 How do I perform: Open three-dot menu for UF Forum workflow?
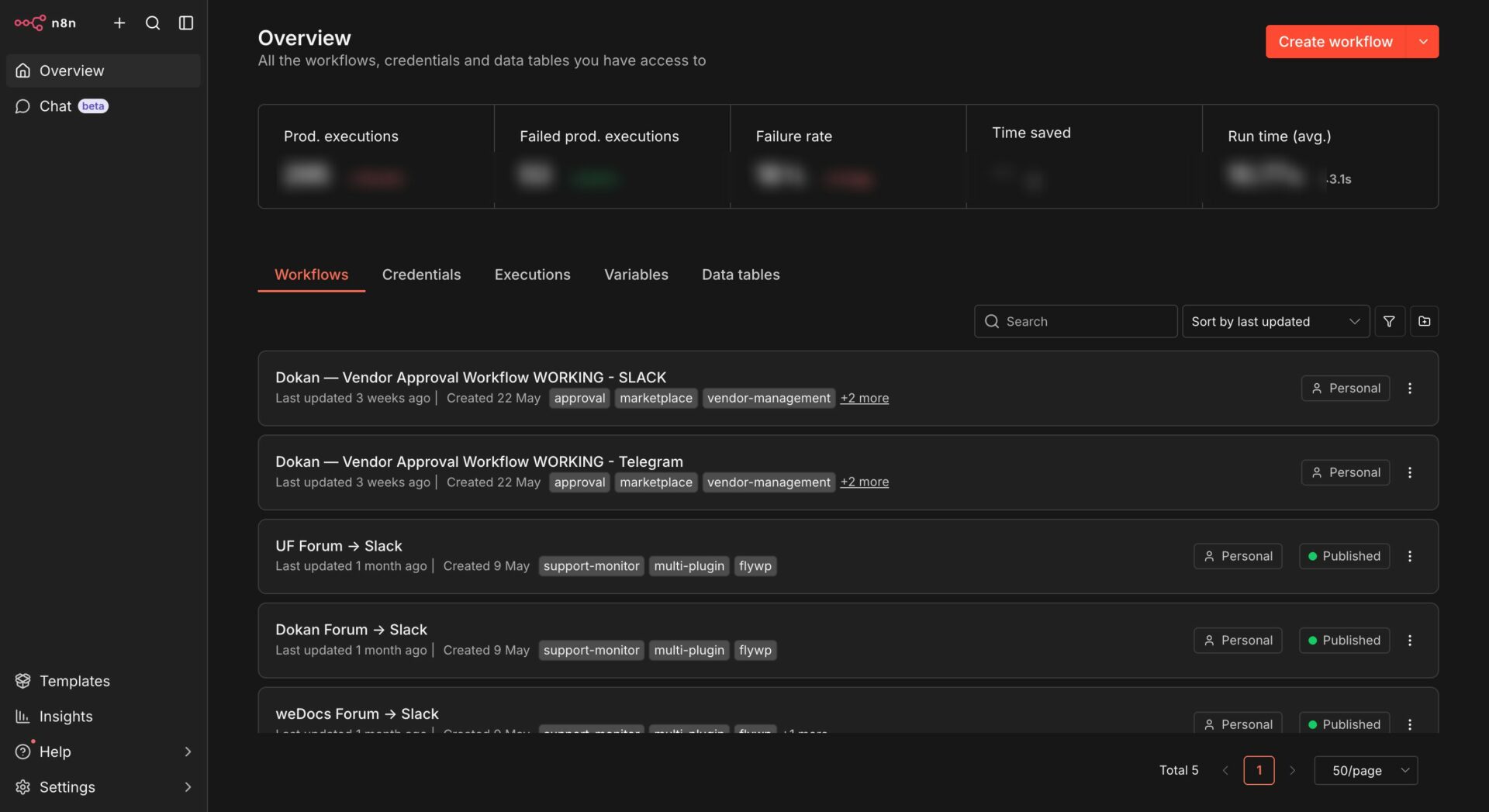(x=1410, y=556)
